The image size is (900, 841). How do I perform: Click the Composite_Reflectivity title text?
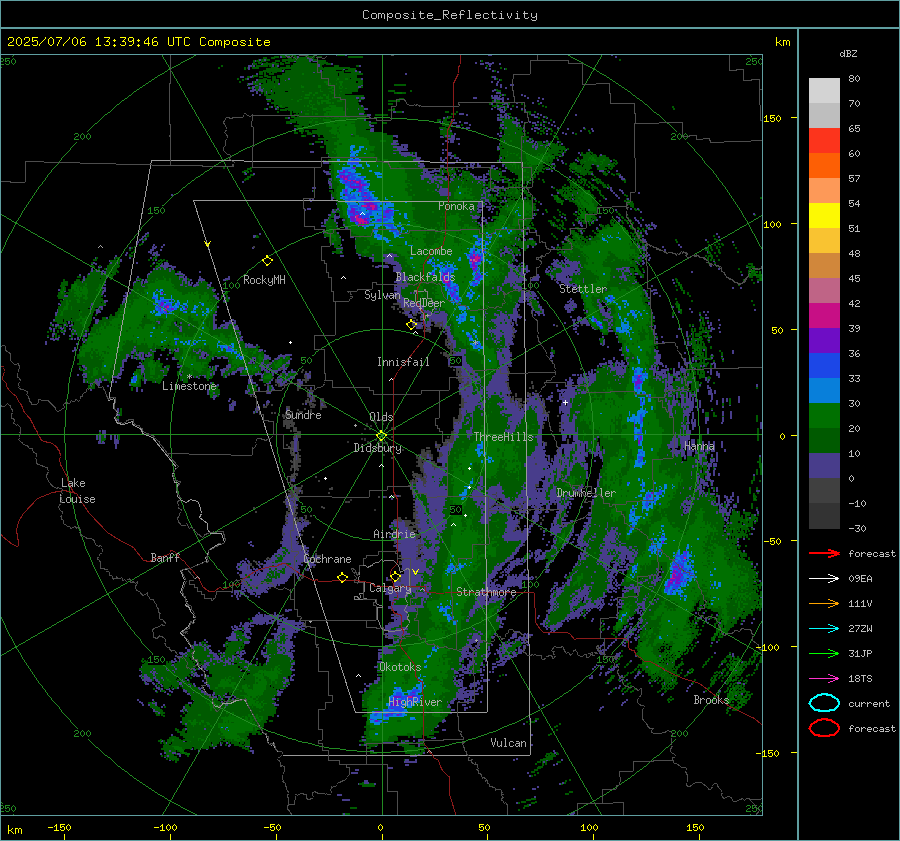(x=450, y=15)
